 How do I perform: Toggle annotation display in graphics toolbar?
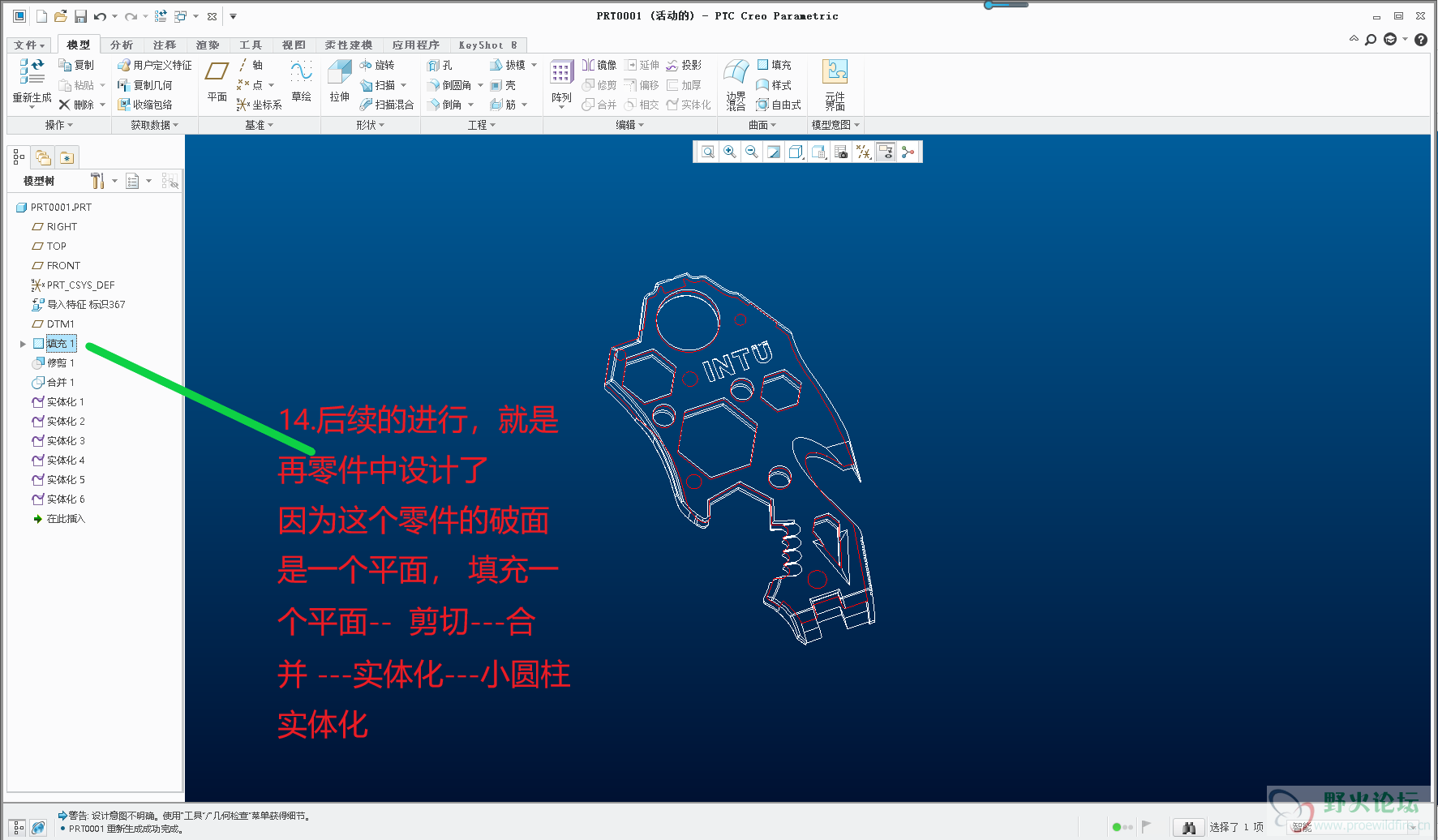886,152
